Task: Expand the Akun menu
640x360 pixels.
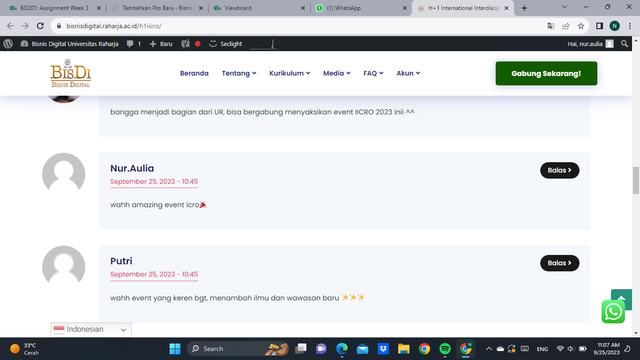Action: pos(408,73)
